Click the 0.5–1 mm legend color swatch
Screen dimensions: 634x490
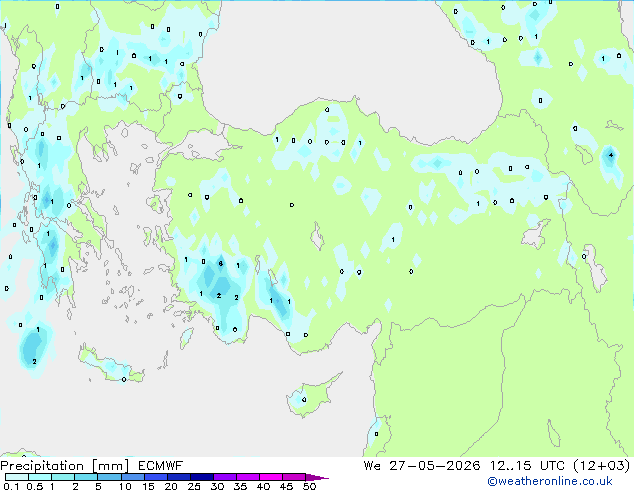click(40, 477)
